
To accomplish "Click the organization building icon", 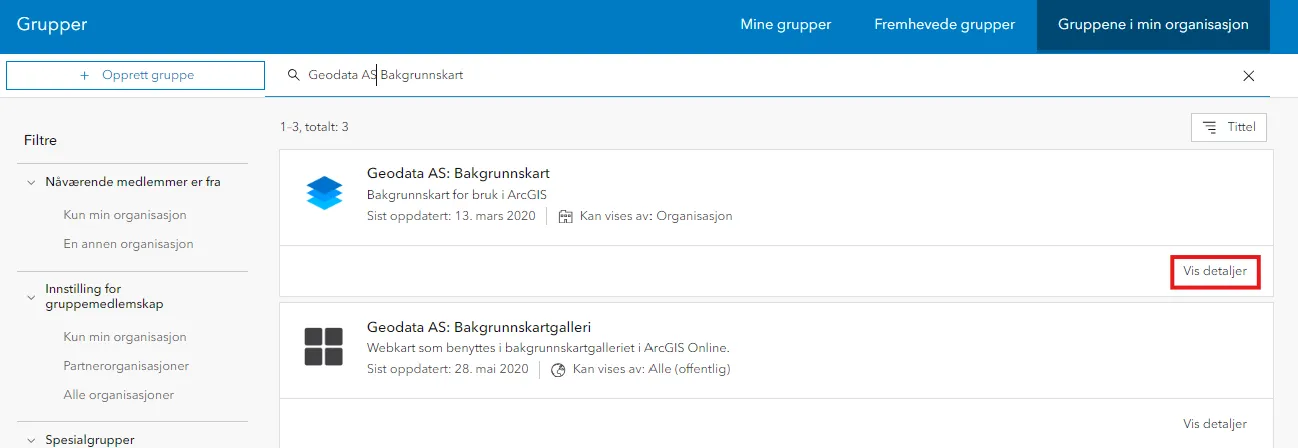I will point(565,216).
